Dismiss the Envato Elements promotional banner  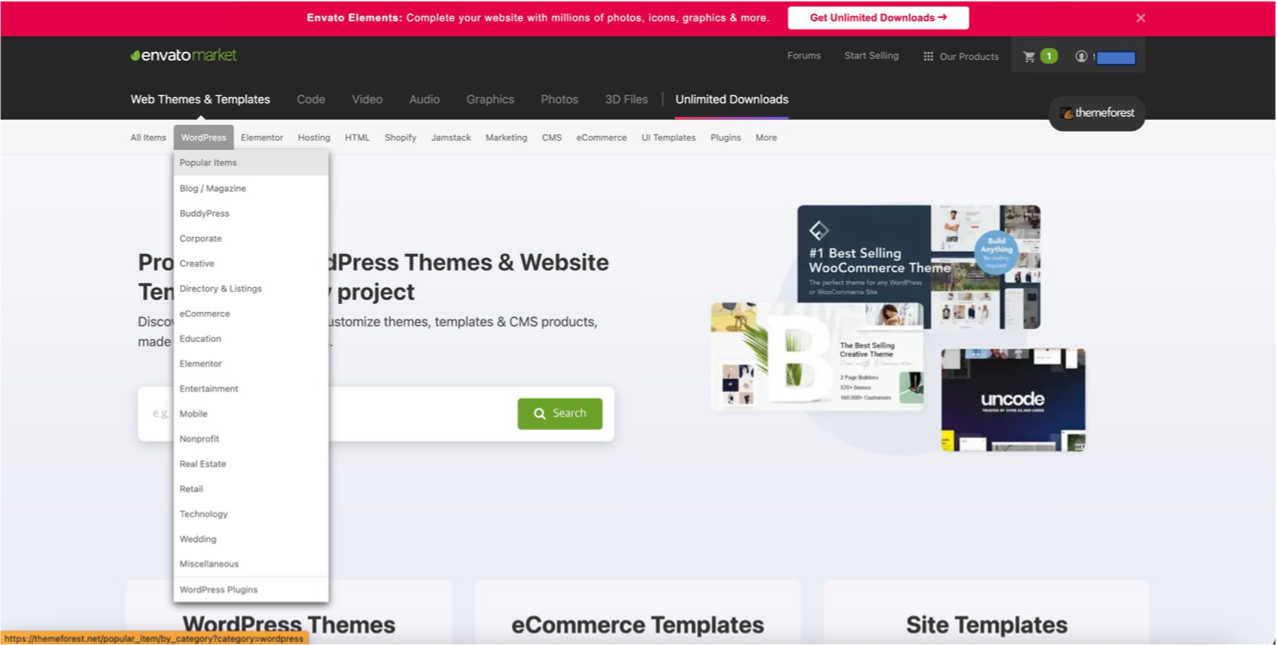pos(1140,18)
